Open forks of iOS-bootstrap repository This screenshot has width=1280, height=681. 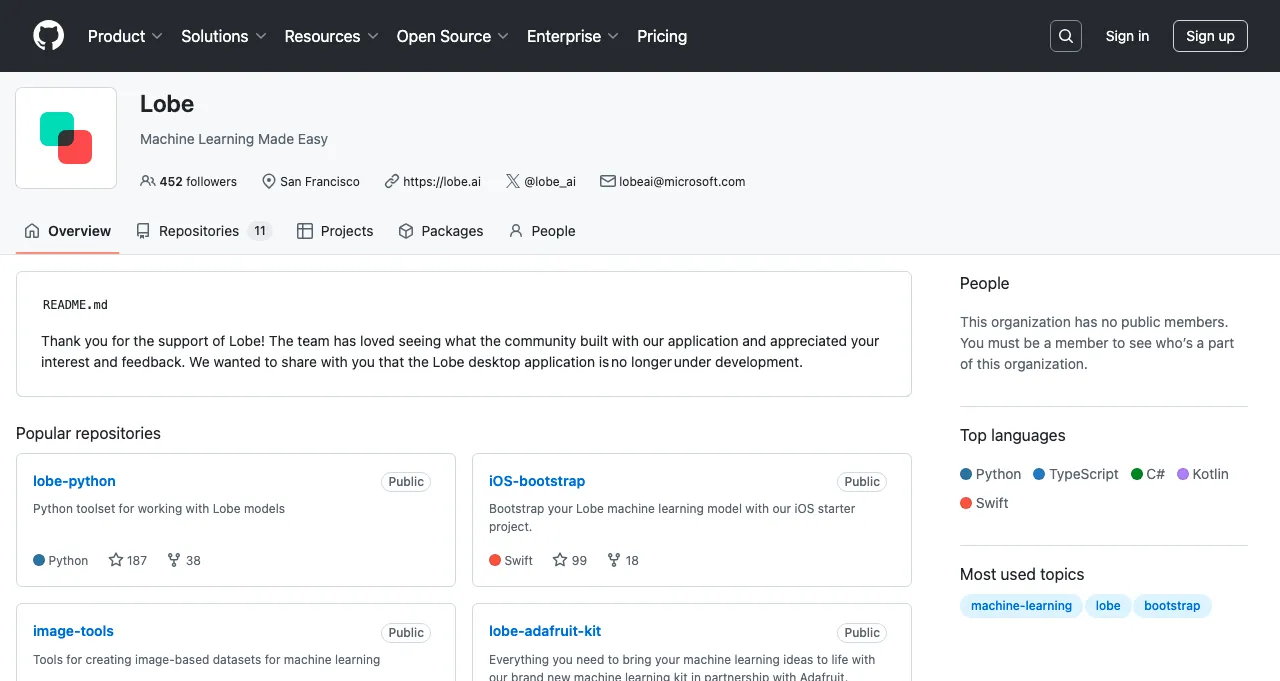click(623, 560)
